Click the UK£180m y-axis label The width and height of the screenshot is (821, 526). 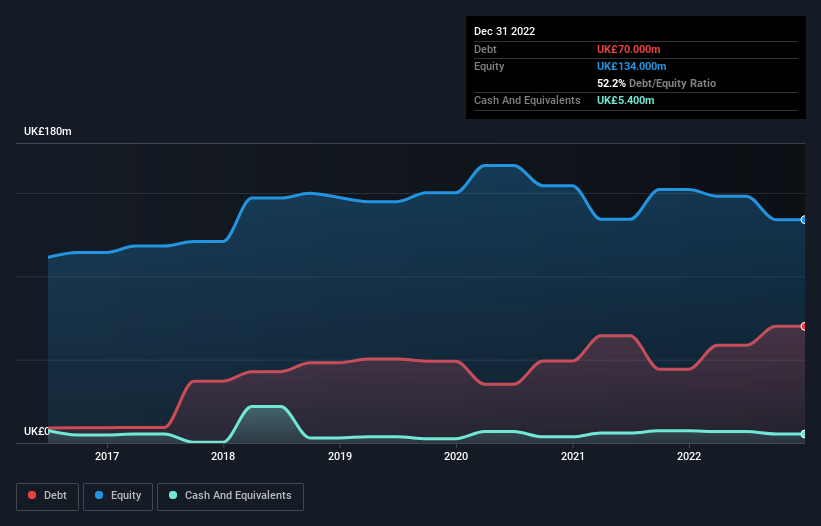(48, 131)
